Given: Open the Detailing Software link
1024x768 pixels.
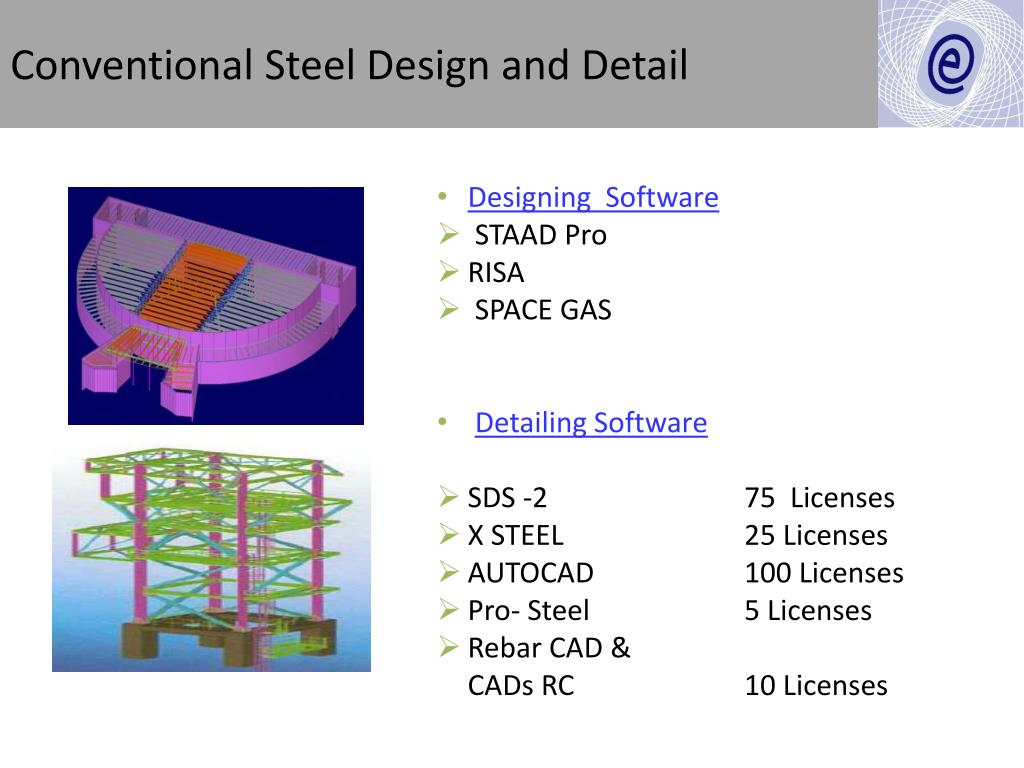Looking at the screenshot, I should point(591,423).
